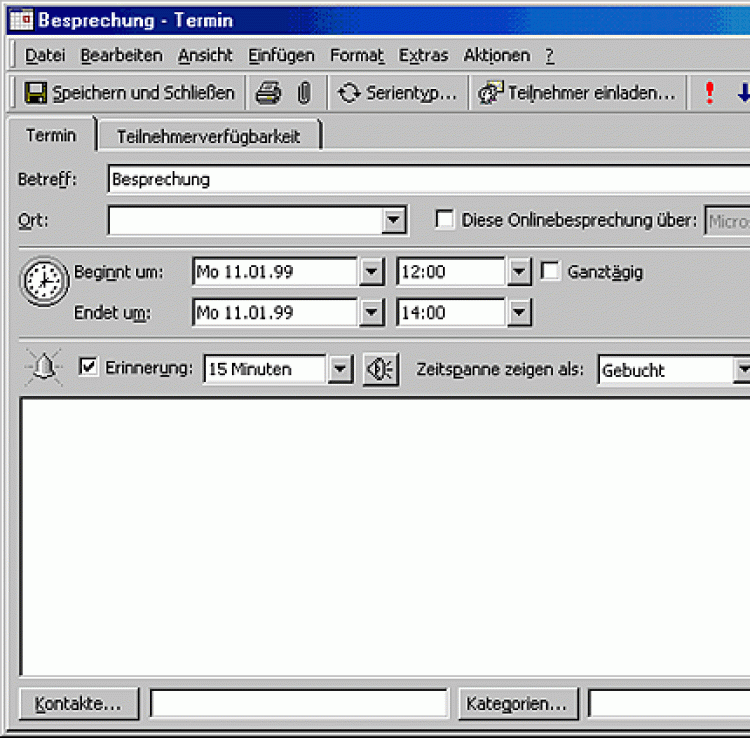Open the Extras menu
Viewport: 750px width, 738px height.
pos(423,55)
